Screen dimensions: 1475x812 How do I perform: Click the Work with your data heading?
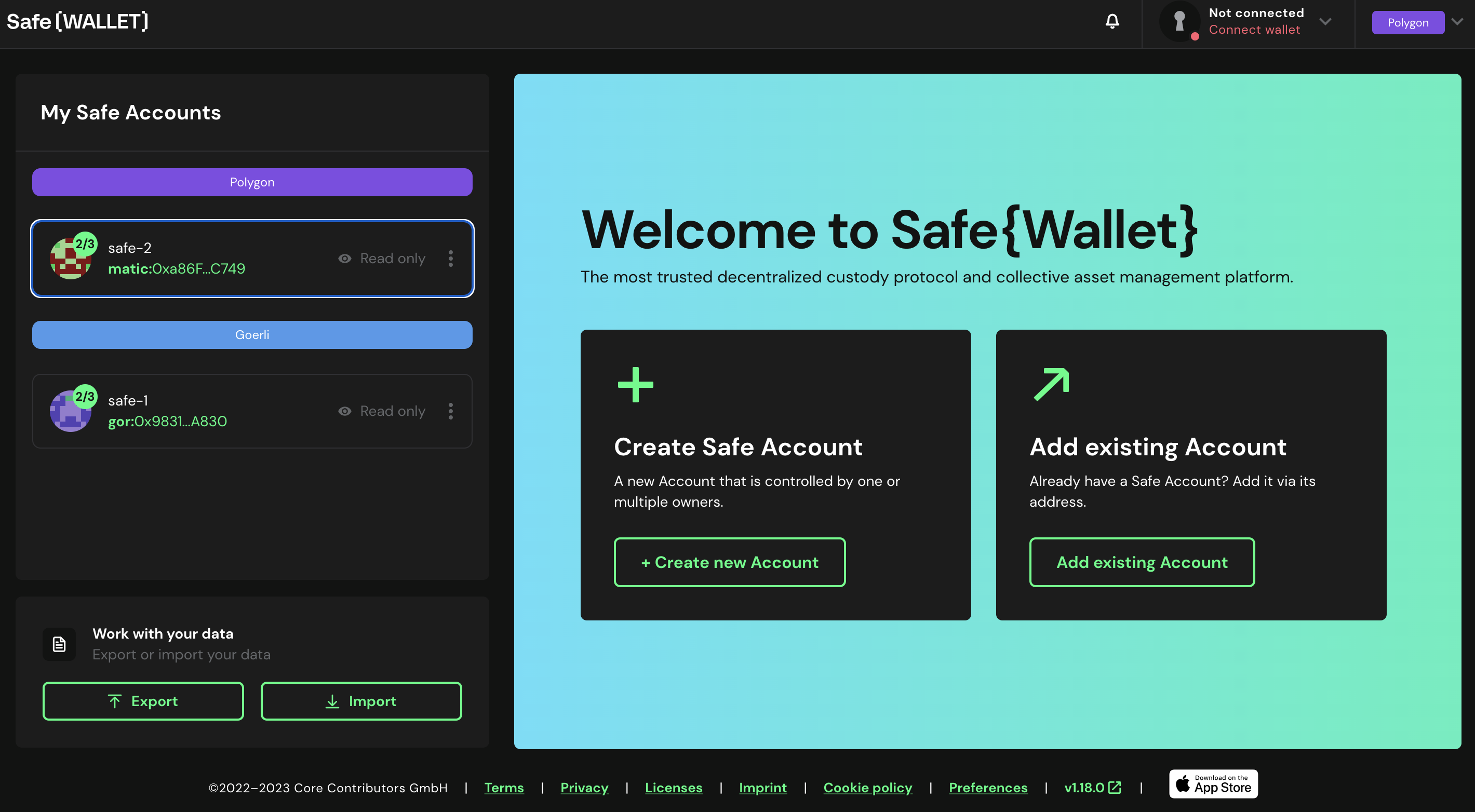click(163, 634)
